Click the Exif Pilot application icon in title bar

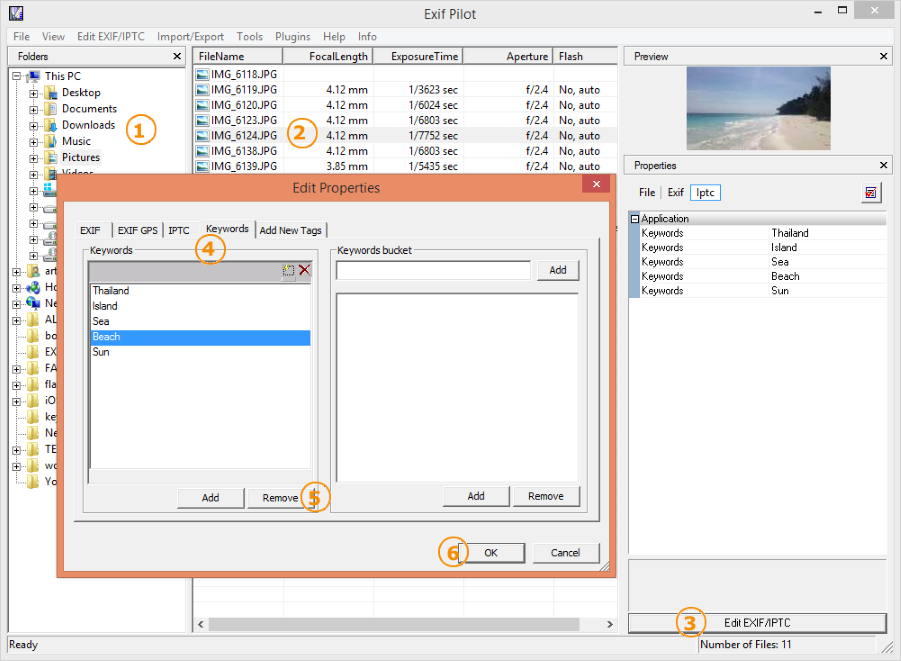16,13
